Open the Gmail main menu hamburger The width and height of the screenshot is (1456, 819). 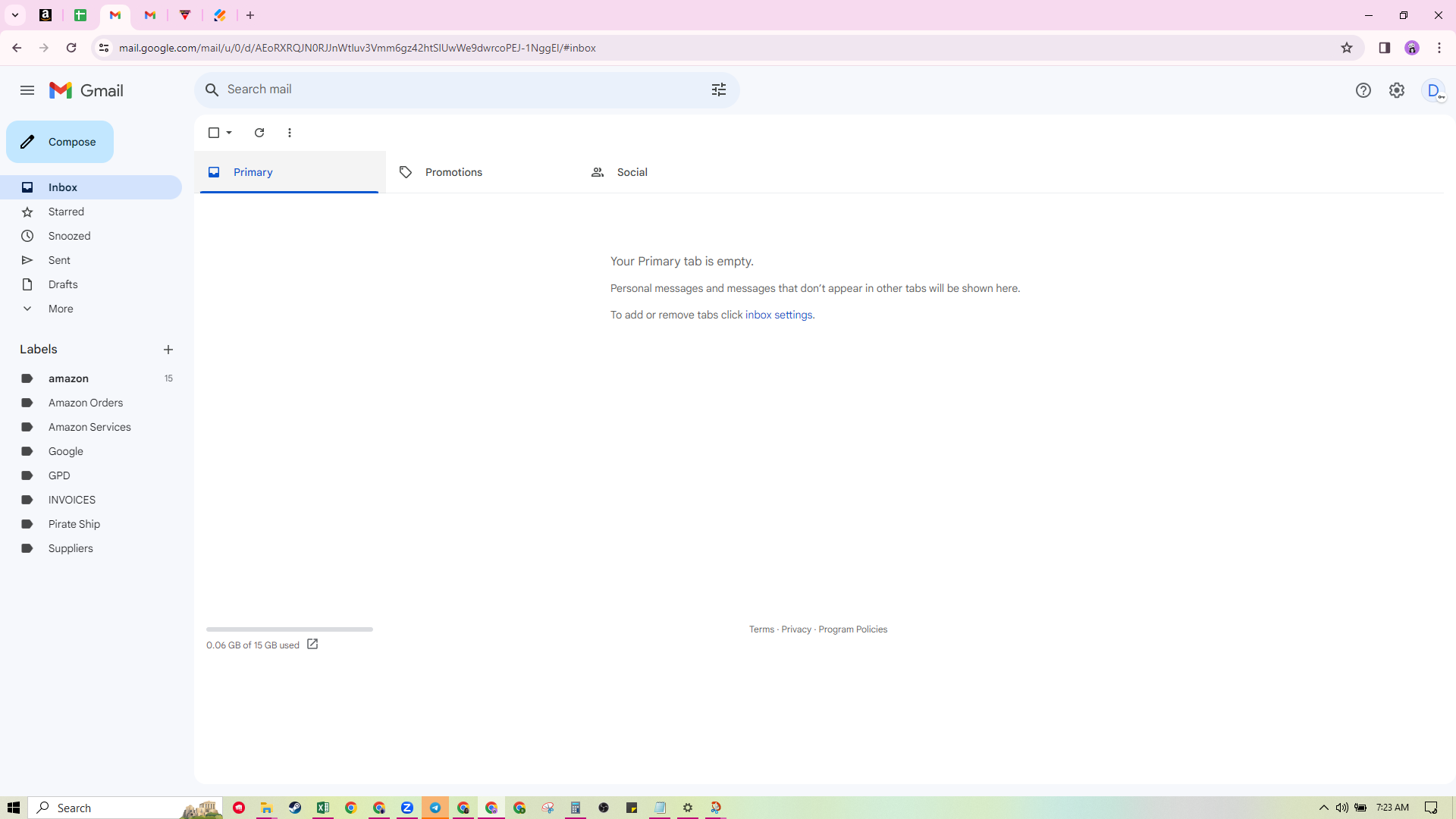click(x=27, y=90)
